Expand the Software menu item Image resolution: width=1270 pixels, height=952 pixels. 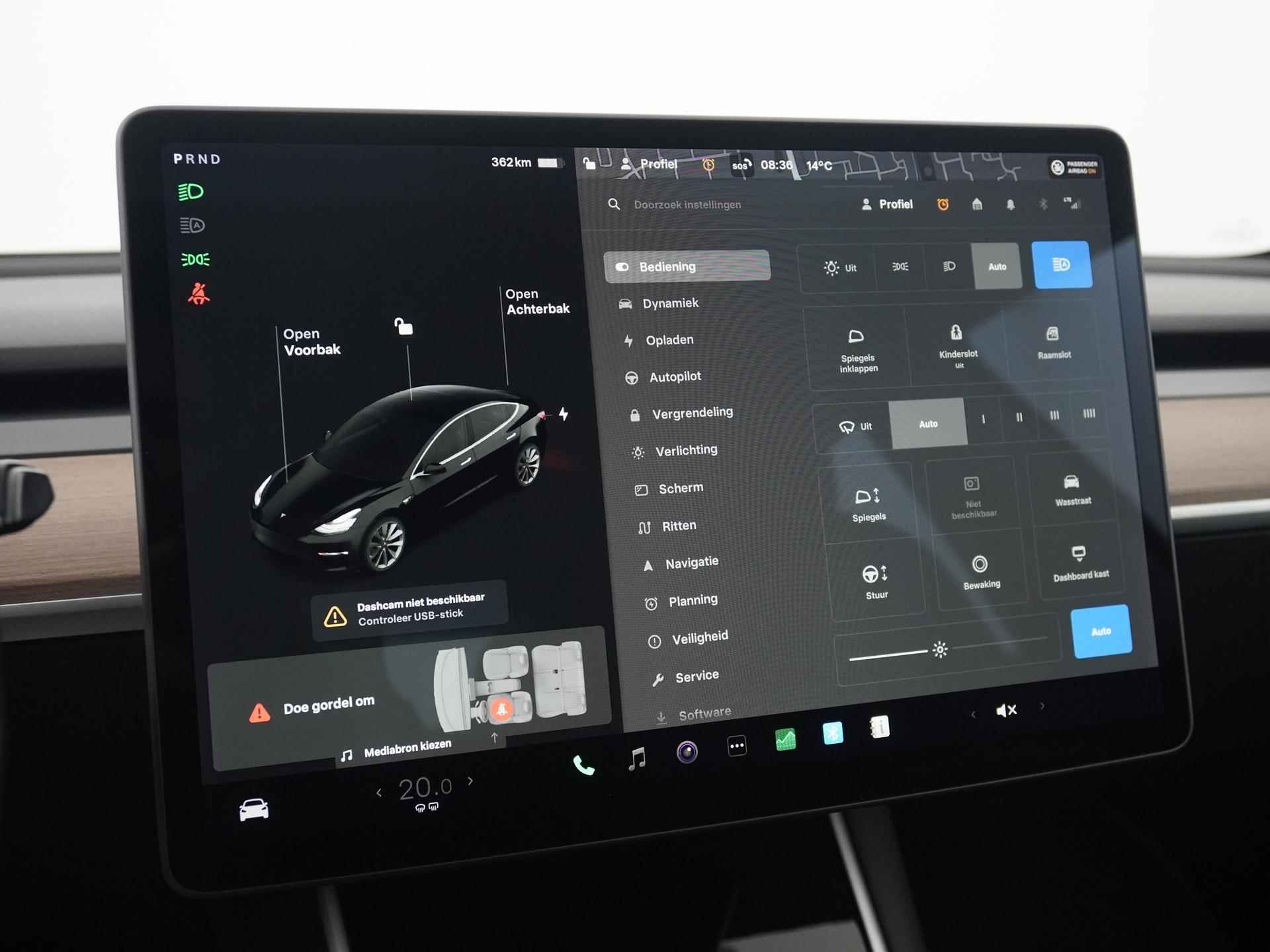tap(701, 713)
